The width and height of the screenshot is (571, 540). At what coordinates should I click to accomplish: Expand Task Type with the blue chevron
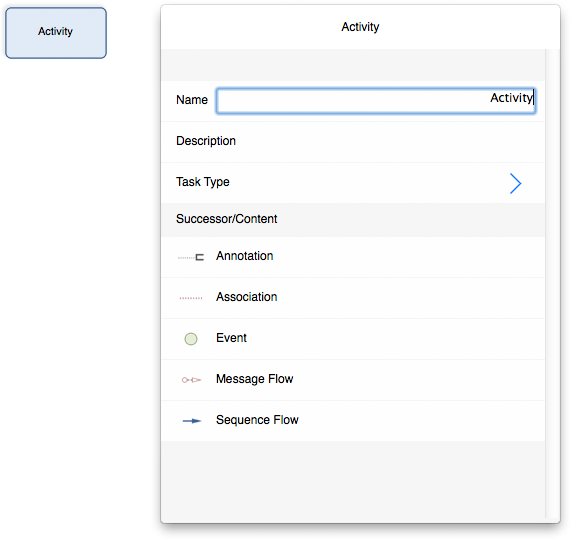tap(515, 183)
